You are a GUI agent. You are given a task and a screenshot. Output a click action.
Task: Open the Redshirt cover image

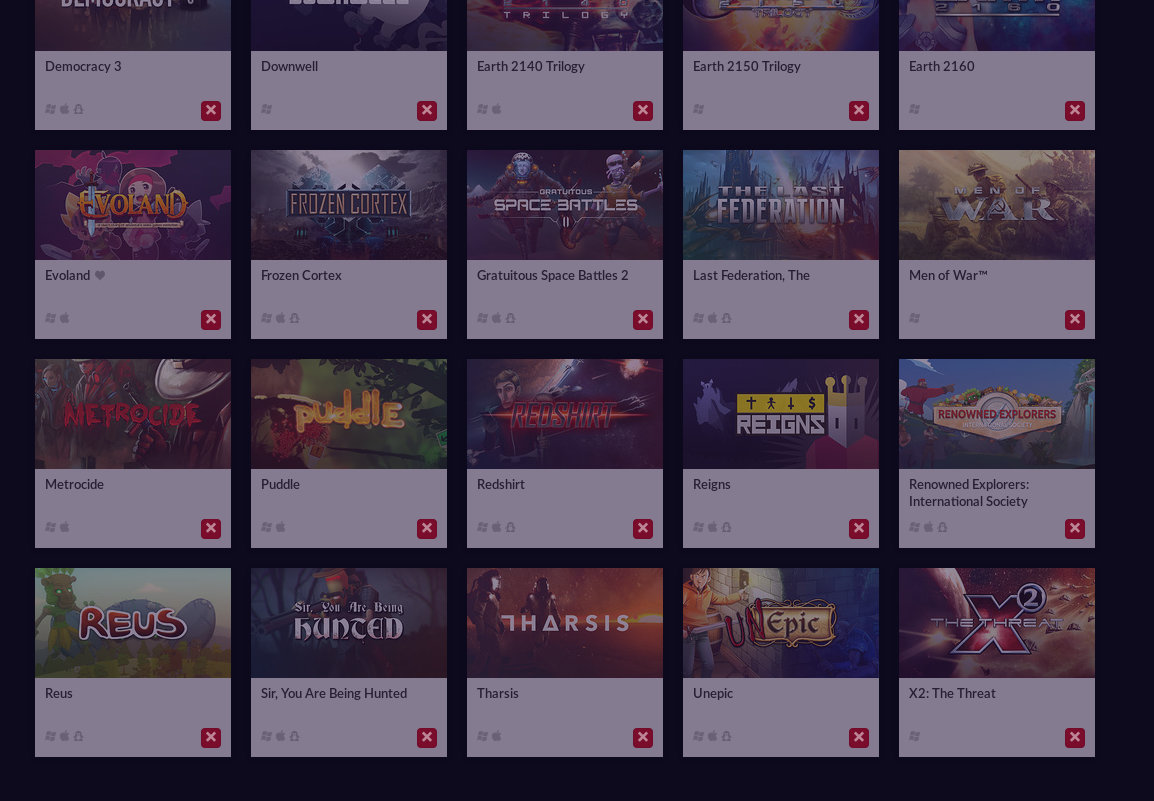[565, 414]
